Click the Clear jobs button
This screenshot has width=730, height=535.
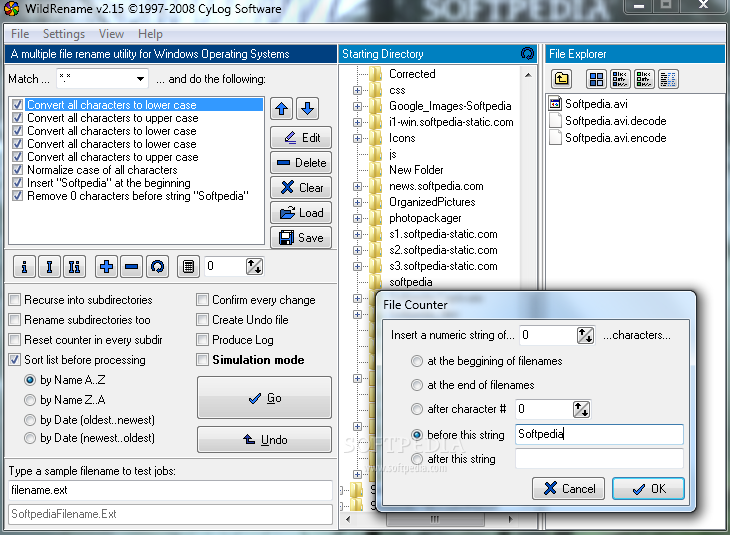301,188
